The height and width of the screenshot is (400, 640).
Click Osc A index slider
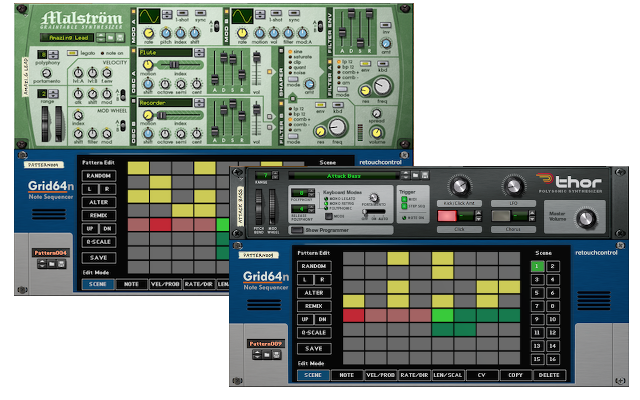174,64
